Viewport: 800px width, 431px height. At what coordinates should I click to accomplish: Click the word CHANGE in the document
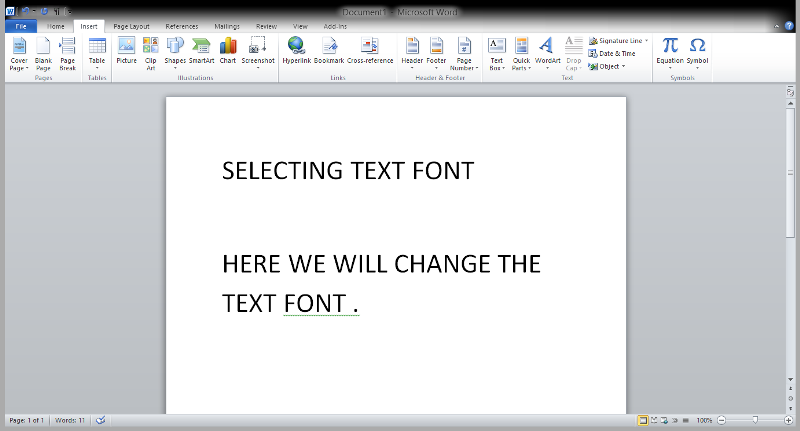pyautogui.click(x=443, y=264)
